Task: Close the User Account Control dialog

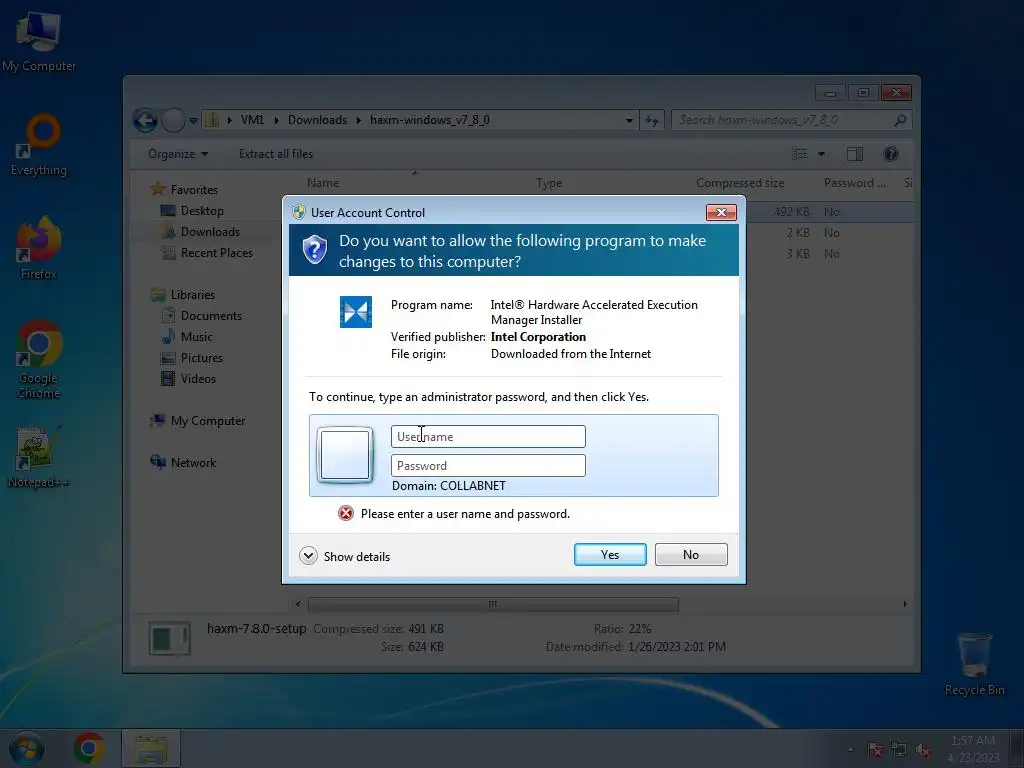Action: (x=721, y=212)
